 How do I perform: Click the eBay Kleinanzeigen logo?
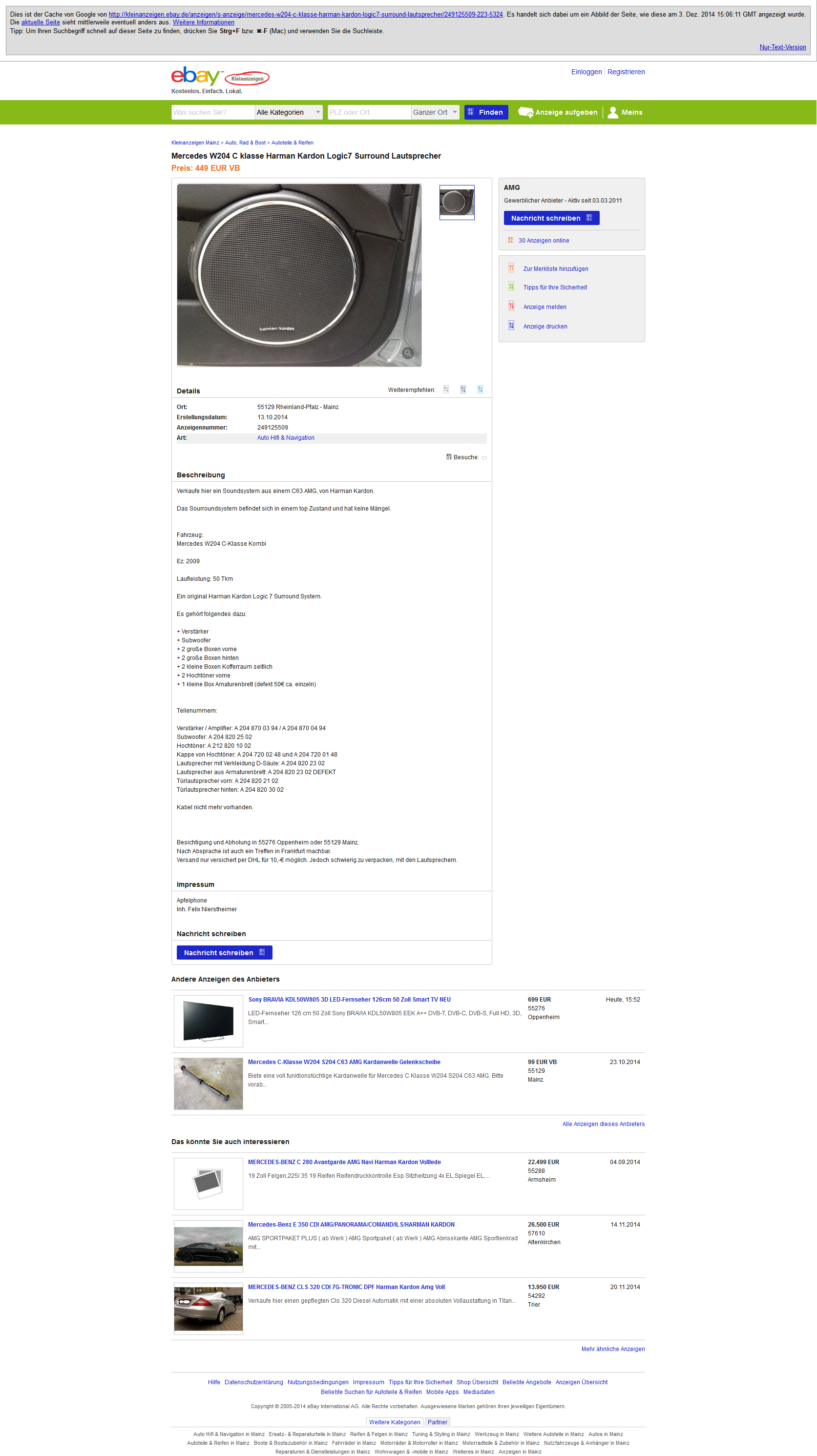pos(220,76)
